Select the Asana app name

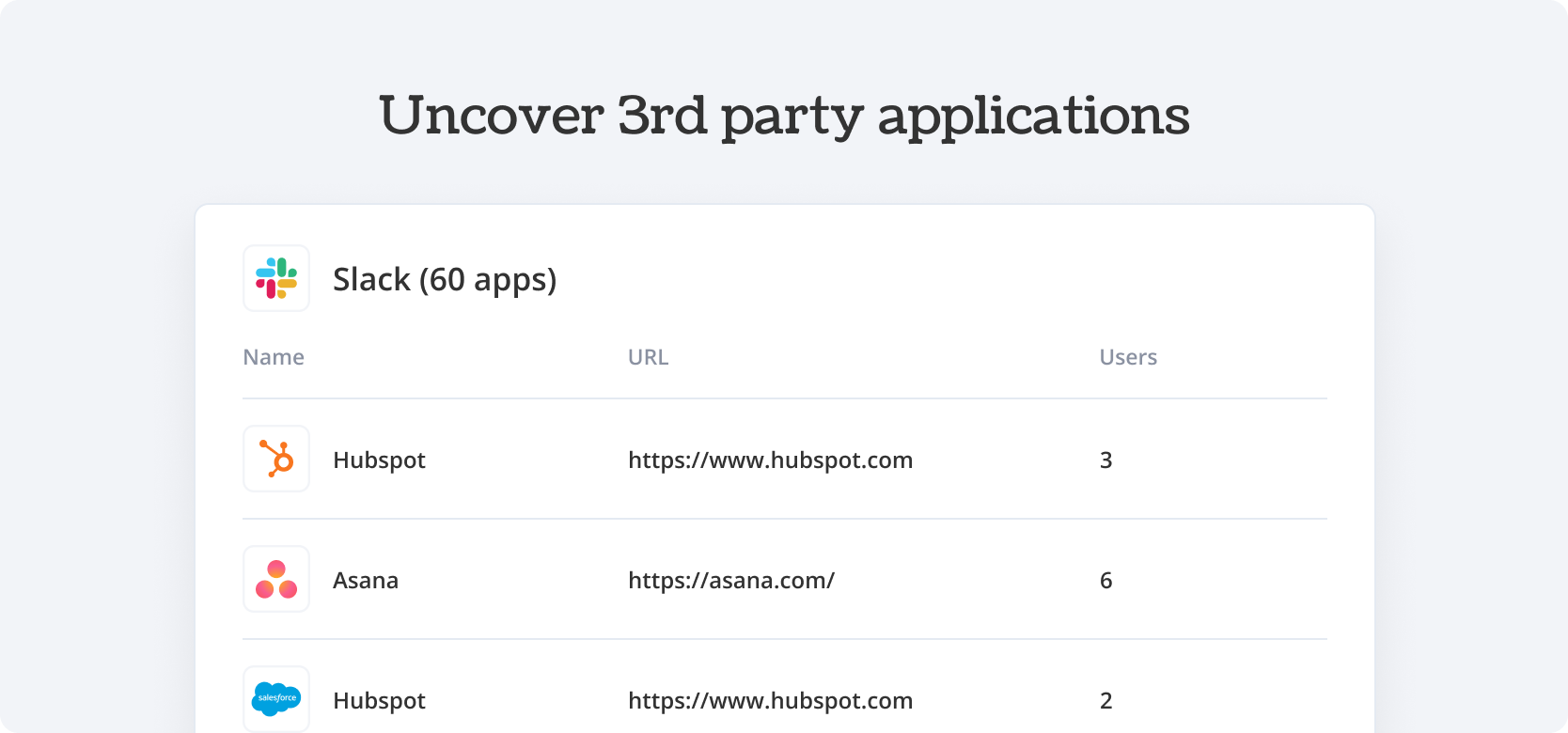coord(366,581)
